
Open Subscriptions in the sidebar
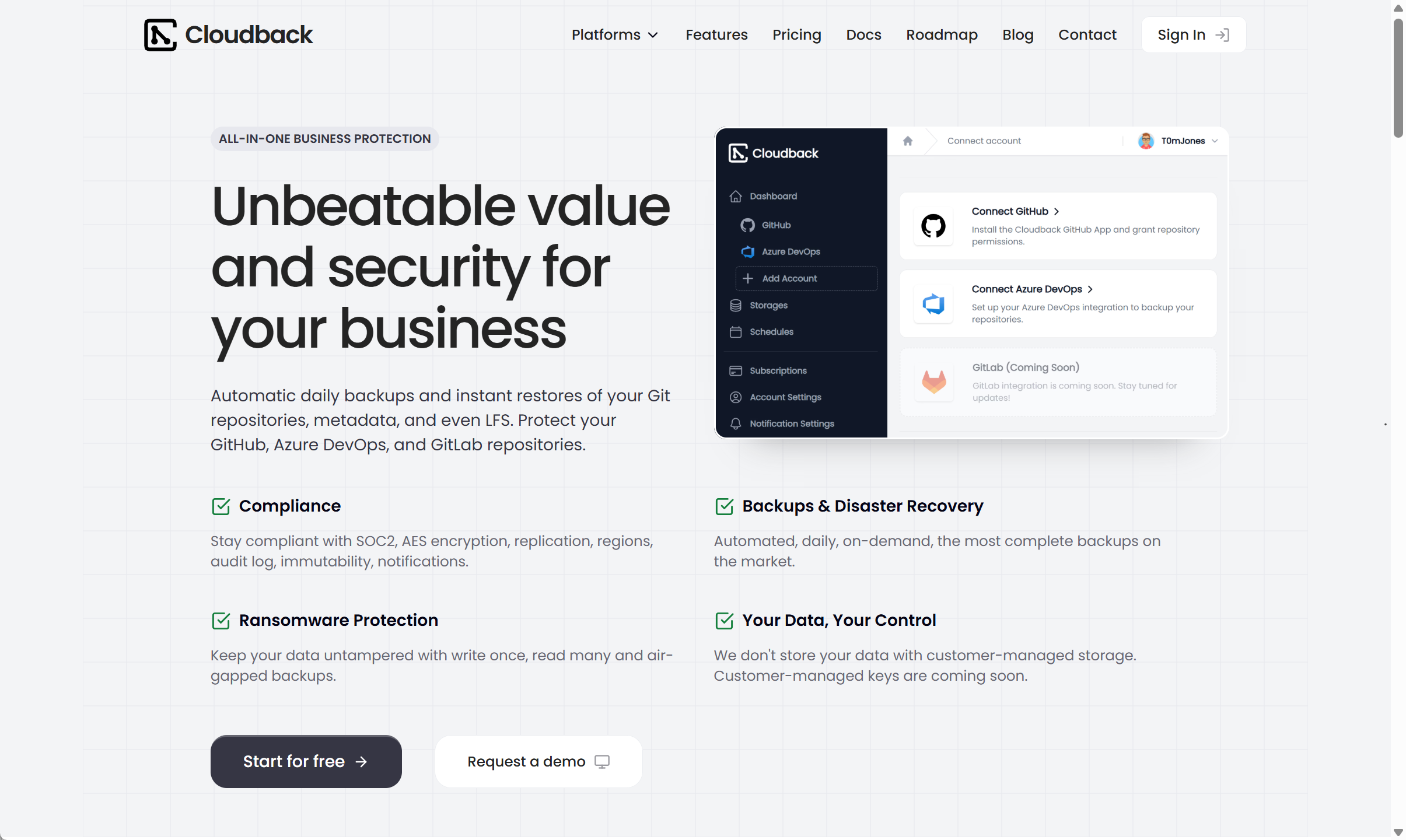click(778, 370)
